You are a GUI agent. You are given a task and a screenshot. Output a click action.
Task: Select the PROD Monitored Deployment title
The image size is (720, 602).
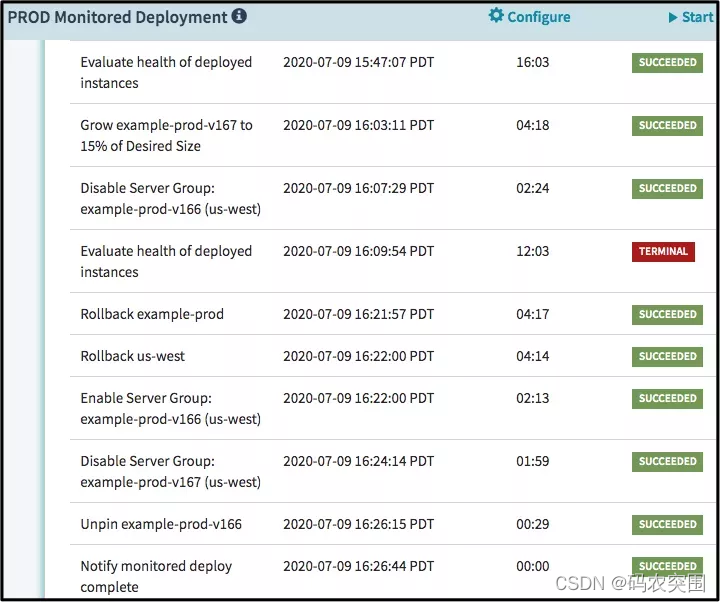[x=117, y=17]
